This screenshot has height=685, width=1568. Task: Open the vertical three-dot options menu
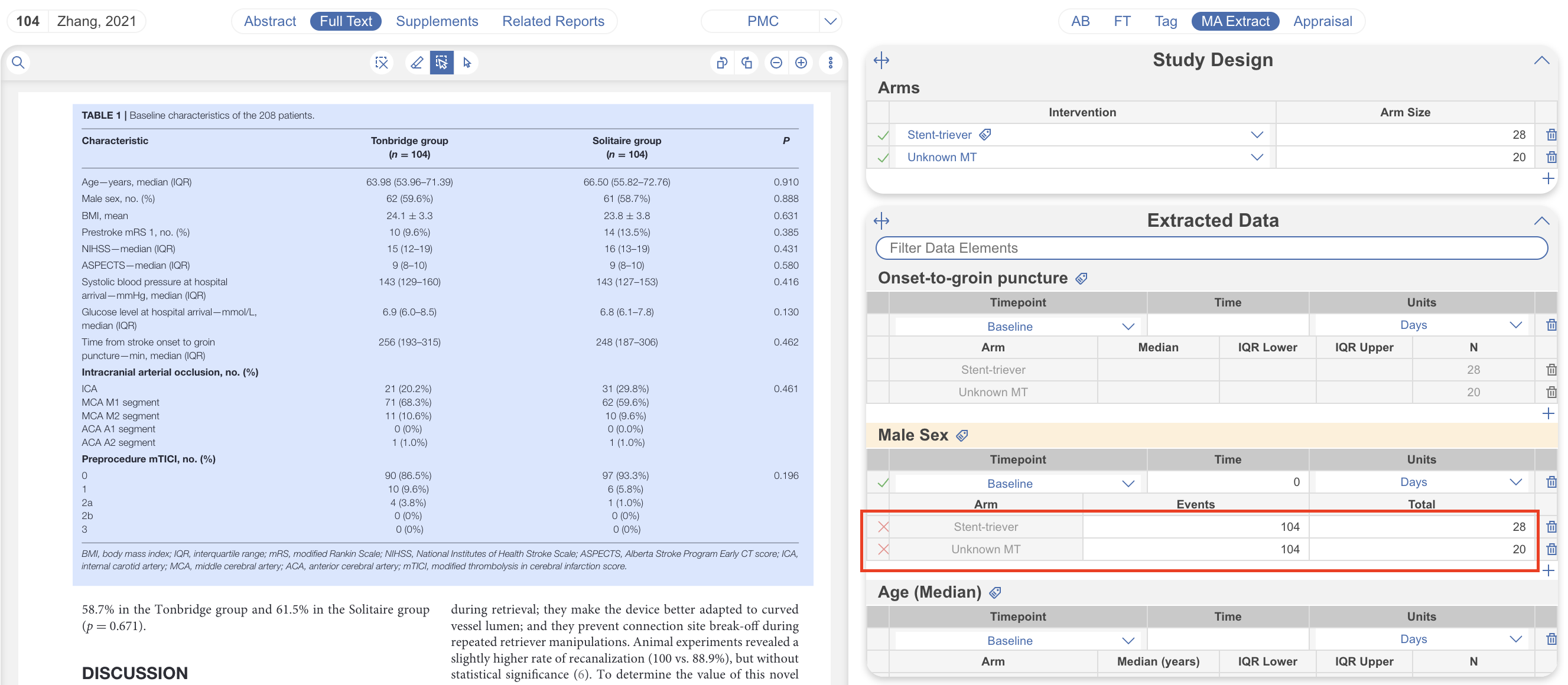tap(830, 63)
